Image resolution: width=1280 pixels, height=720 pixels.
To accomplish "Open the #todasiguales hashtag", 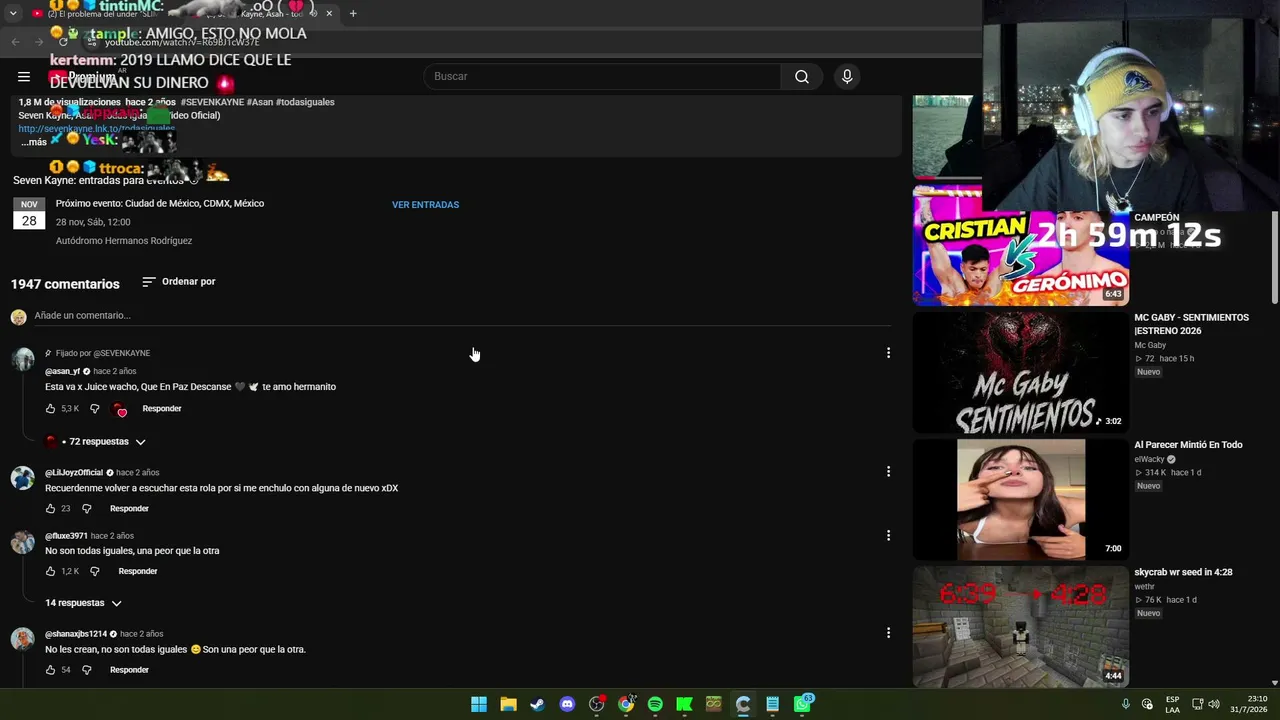I will (305, 102).
